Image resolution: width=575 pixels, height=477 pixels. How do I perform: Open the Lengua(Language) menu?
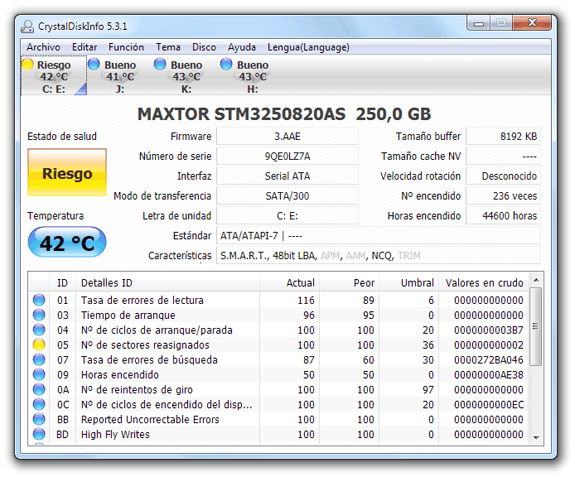[x=308, y=47]
